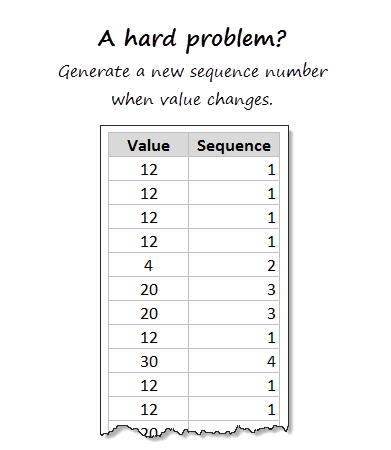Image resolution: width=391 pixels, height=450 pixels.
Task: Select the first Value cell showing 12
Action: pos(148,169)
